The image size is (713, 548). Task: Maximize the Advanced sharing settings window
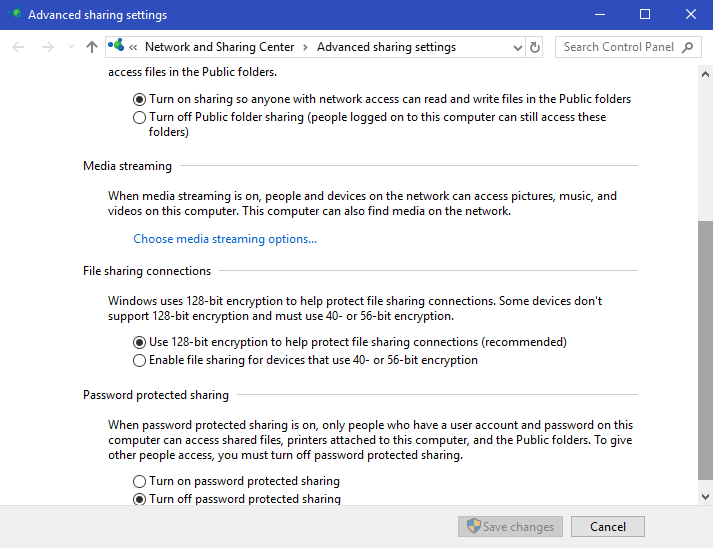[645, 15]
